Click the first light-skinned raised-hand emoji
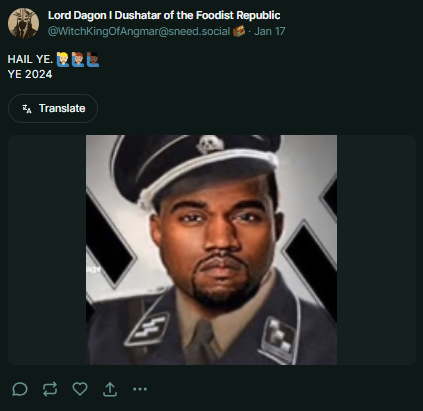This screenshot has width=423, height=411. (63, 59)
